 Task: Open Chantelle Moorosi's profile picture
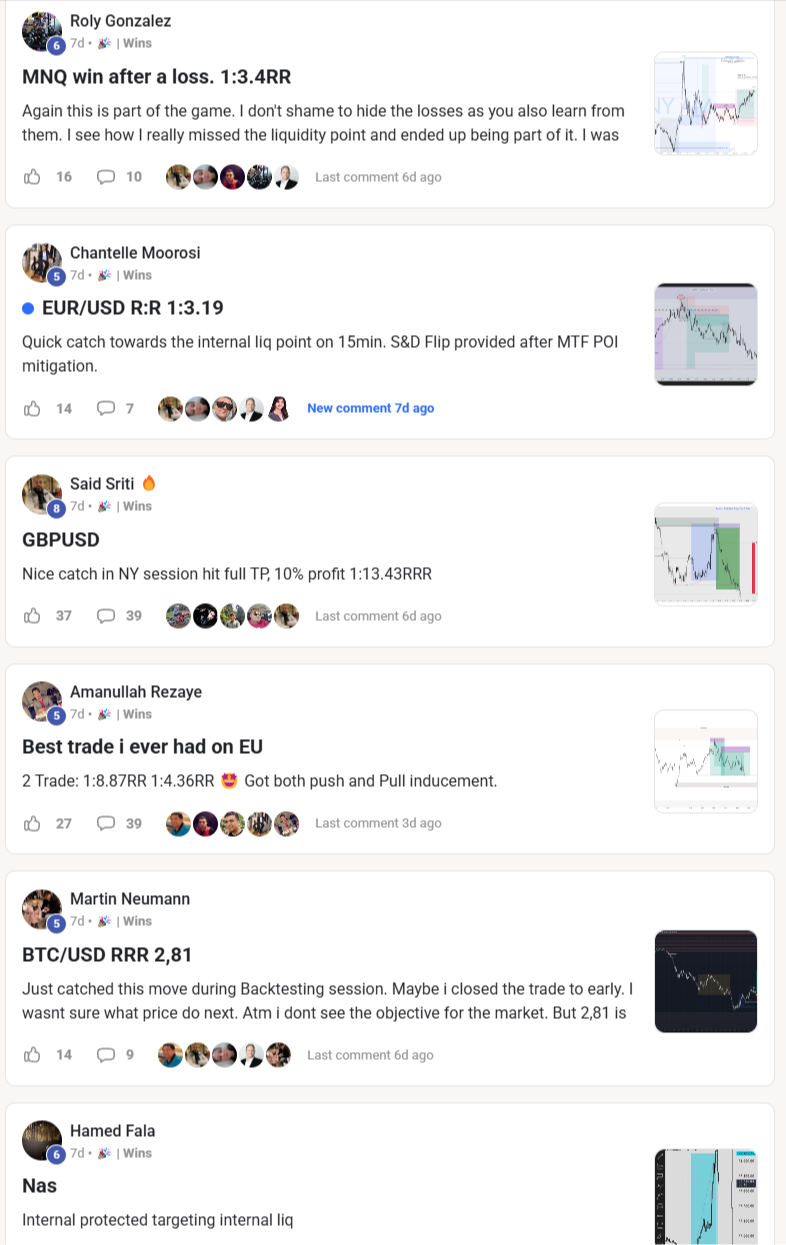tap(42, 263)
